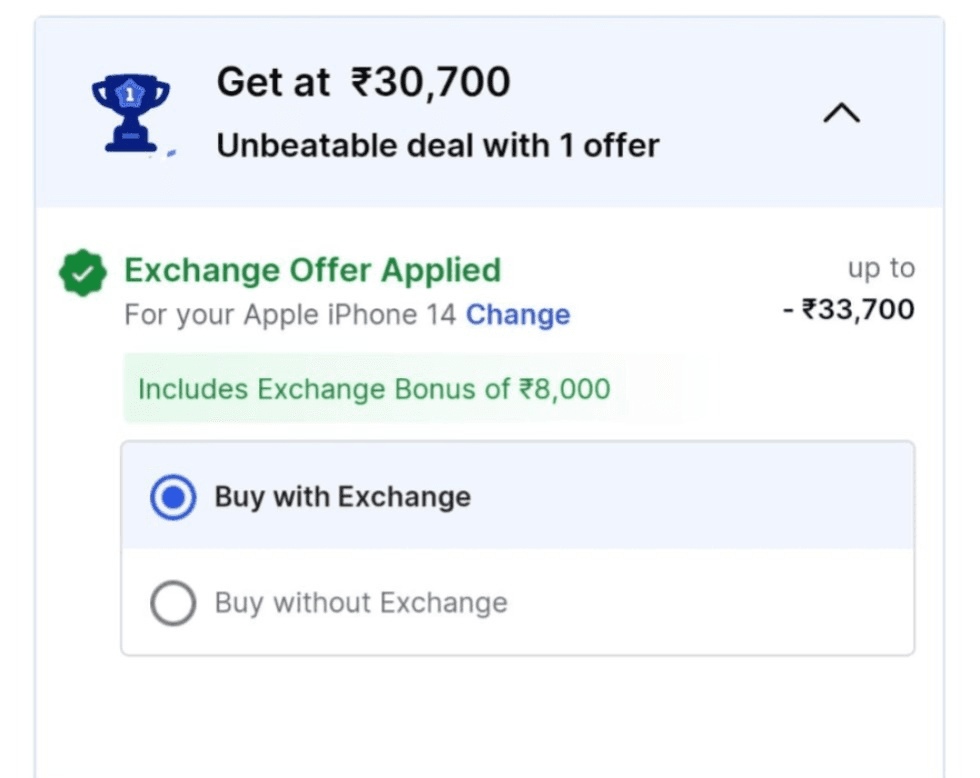Click the blue trophy icon
The width and height of the screenshot is (980, 778).
[x=130, y=112]
